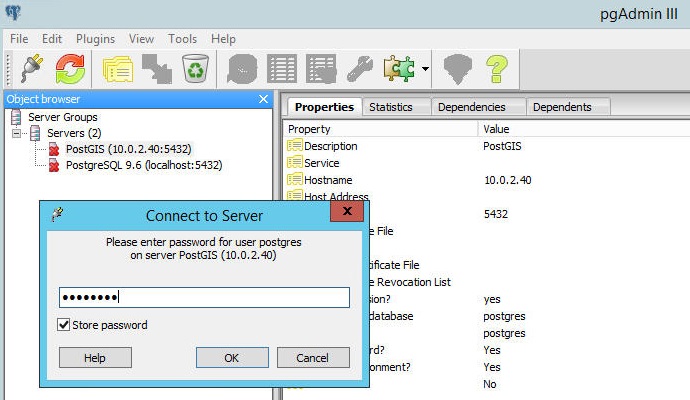Click the Host Address property row
This screenshot has height=400, width=690.
(336, 196)
